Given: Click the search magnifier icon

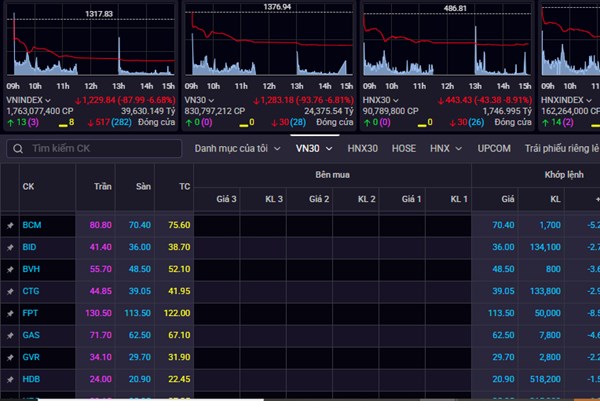Looking at the screenshot, I should coord(15,148).
